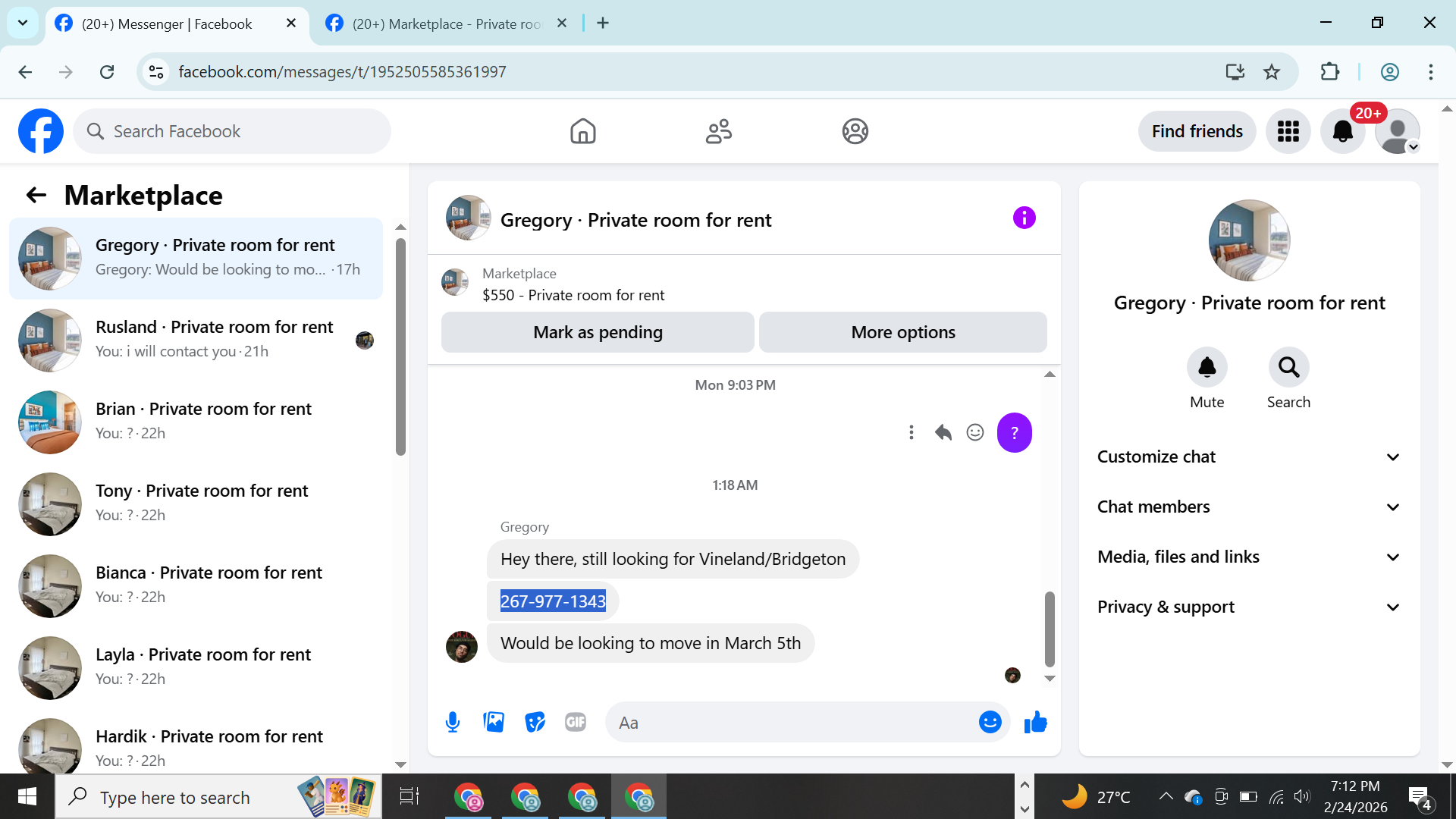The width and height of the screenshot is (1456, 819).
Task: React to message with smiley icon
Action: click(975, 432)
